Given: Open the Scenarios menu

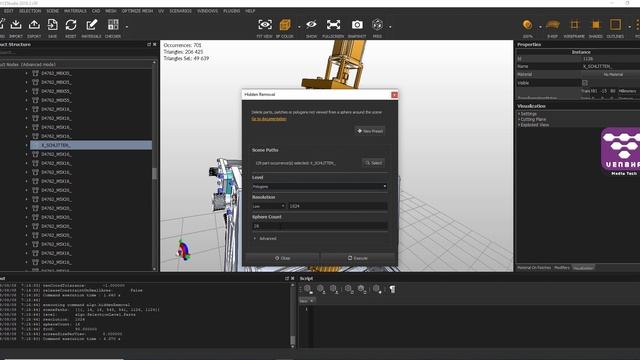Looking at the screenshot, I should point(180,11).
